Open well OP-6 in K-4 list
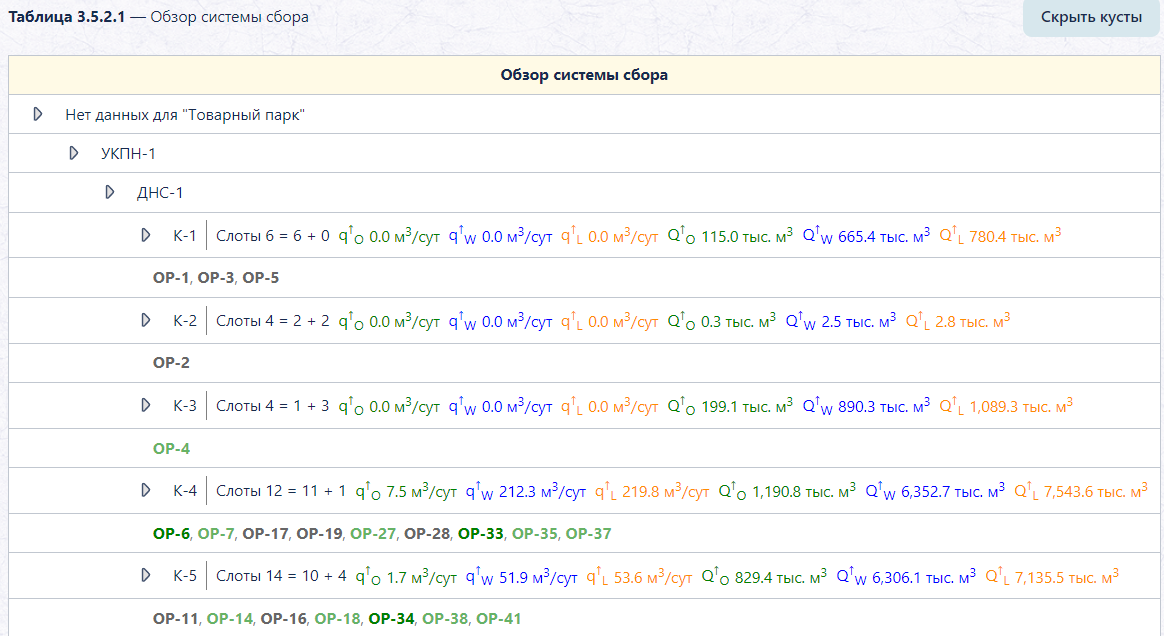This screenshot has width=1164, height=636. 171,534
